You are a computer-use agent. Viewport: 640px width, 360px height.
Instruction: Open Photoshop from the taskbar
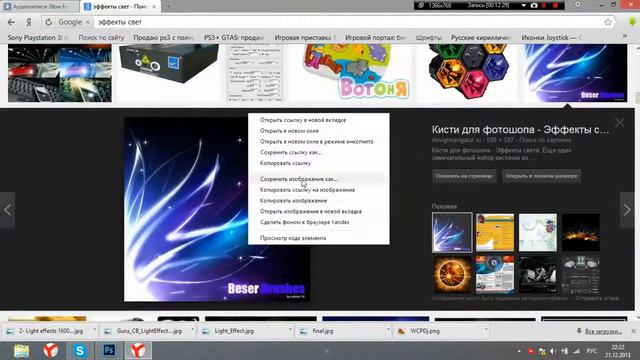109,351
